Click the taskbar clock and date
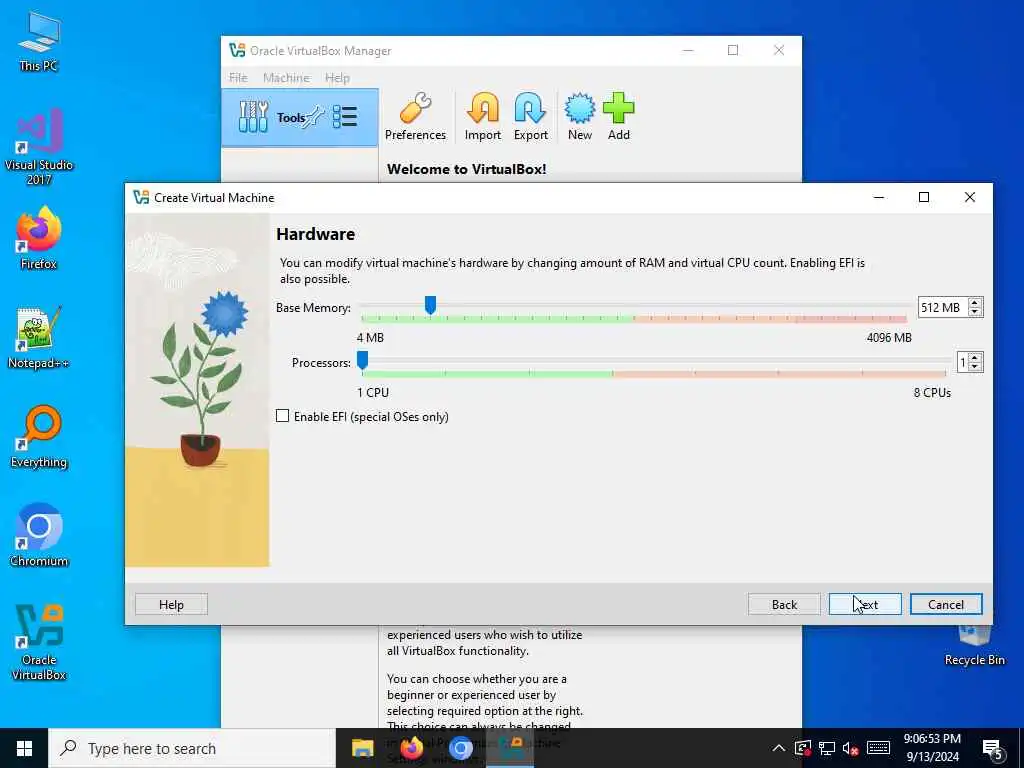Image resolution: width=1024 pixels, height=768 pixels. coord(932,748)
